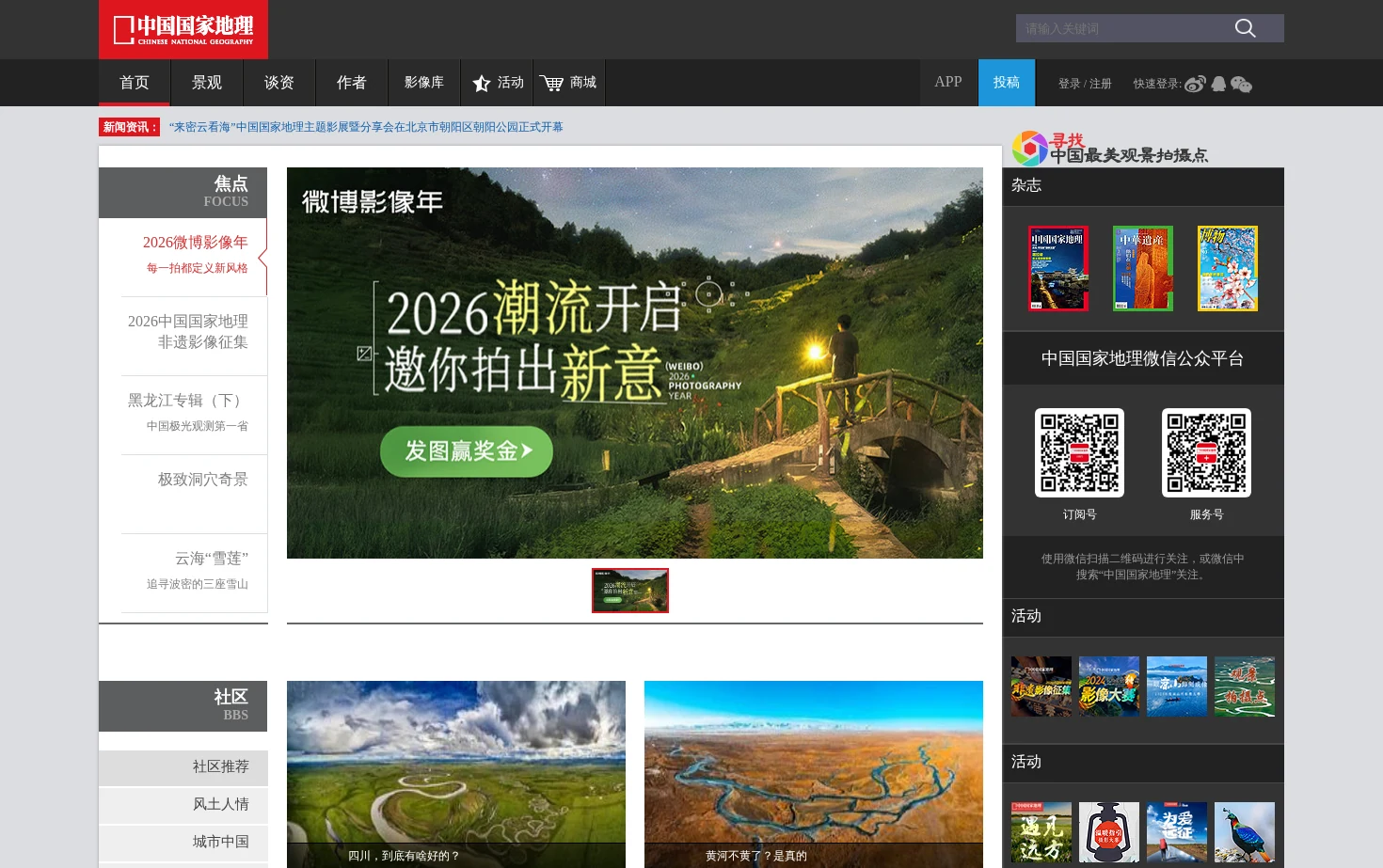Open the 为爱远征 activity thumbnail
The width and height of the screenshot is (1383, 868).
pyautogui.click(x=1177, y=832)
